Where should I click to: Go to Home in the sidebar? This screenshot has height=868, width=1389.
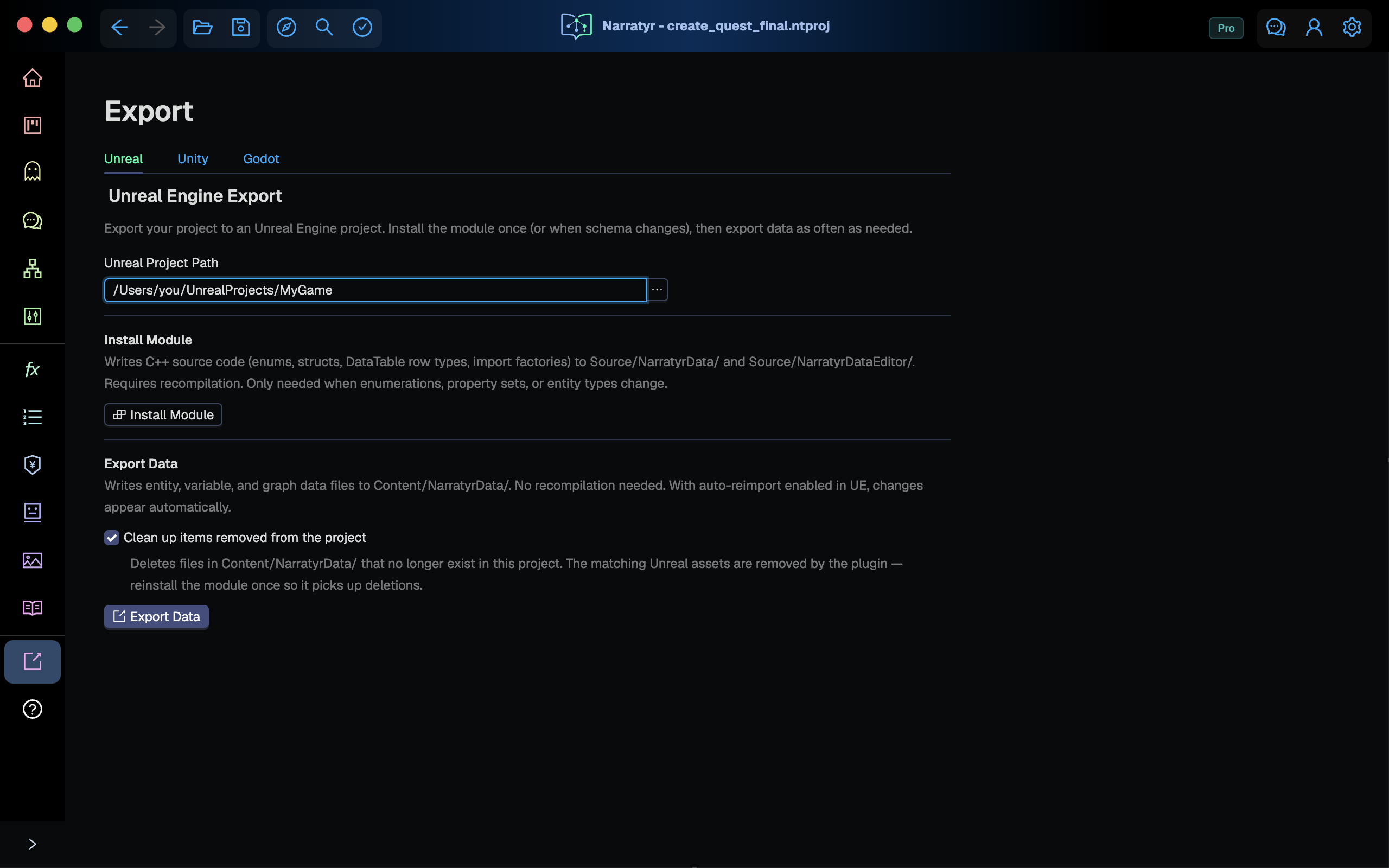pyautogui.click(x=33, y=78)
